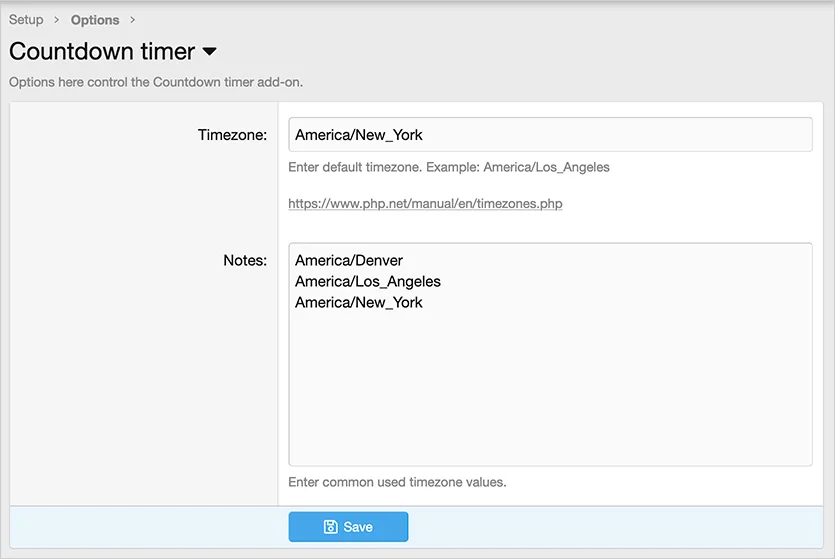
Task: Place cursor on the America/Los_Angeles line in Notes
Action: pyautogui.click(x=368, y=282)
